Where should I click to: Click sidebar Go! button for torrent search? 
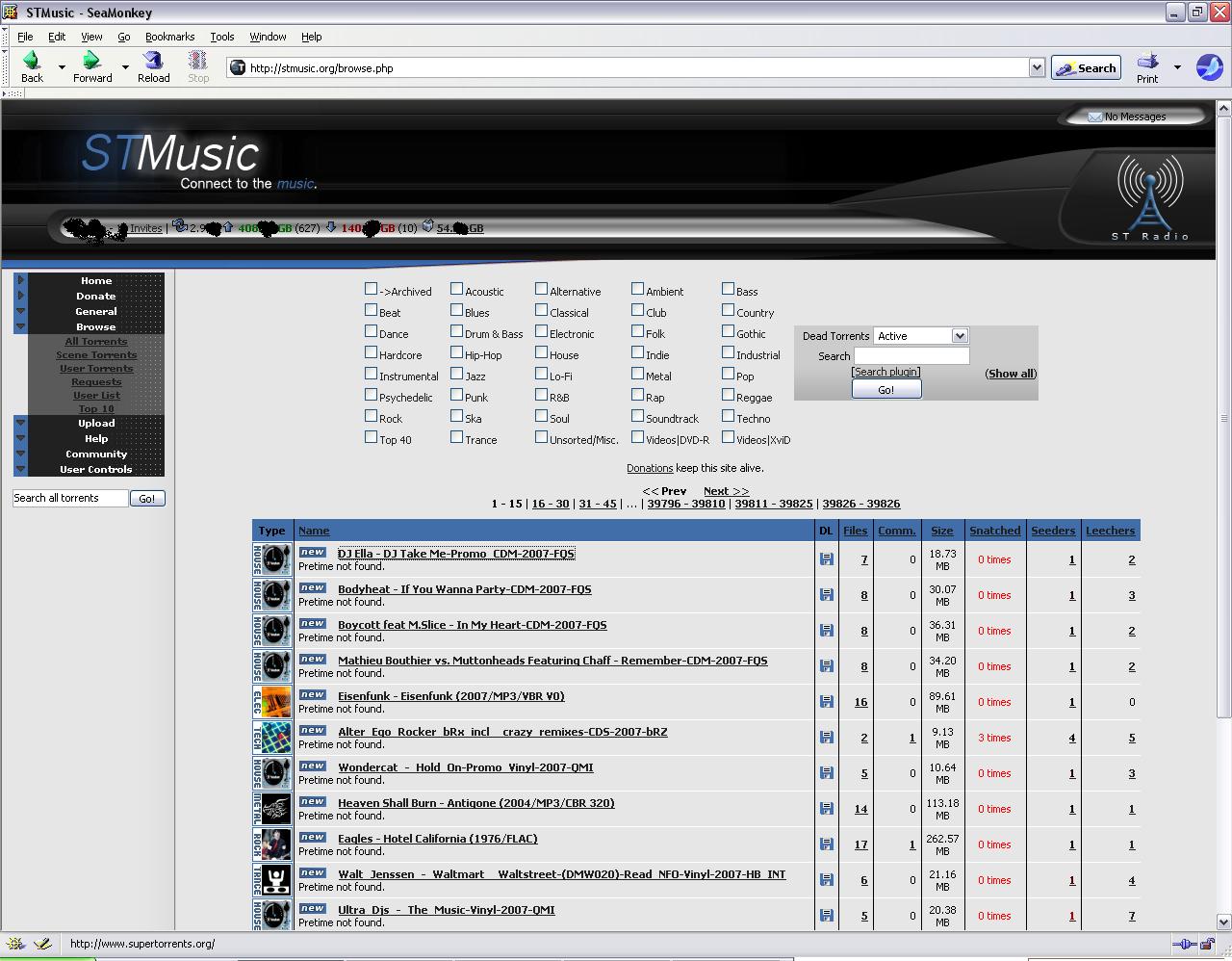click(147, 498)
